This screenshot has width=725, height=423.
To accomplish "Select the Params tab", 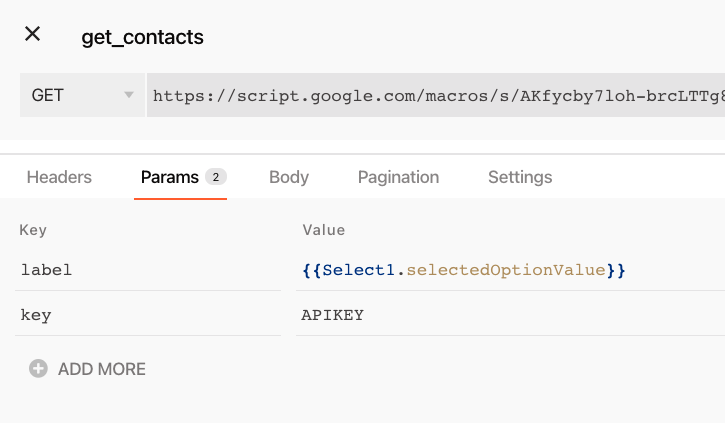I will coord(170,177).
